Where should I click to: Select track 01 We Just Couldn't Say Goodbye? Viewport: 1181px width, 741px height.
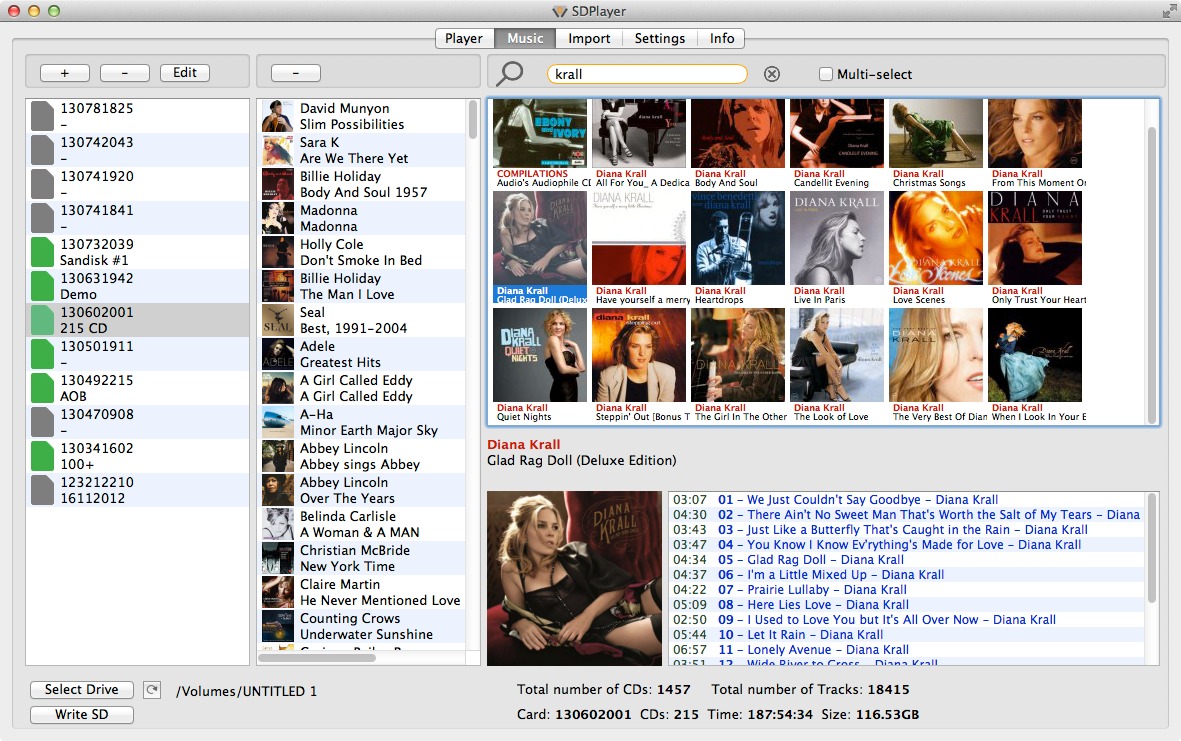click(907, 499)
